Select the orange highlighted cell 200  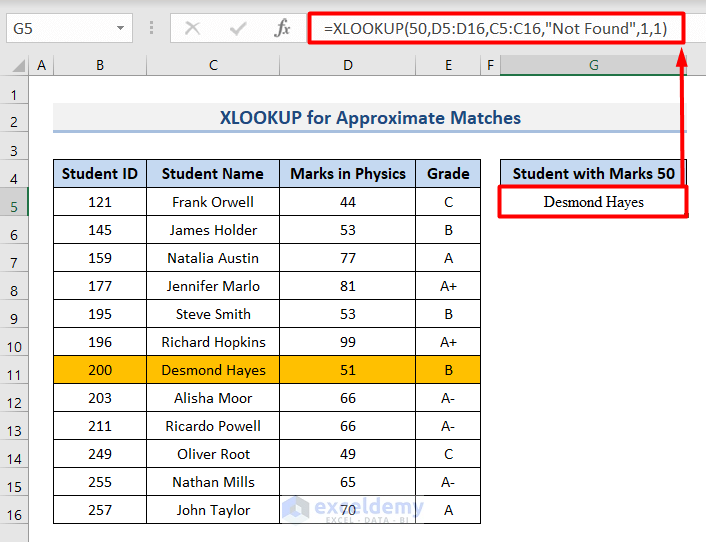pyautogui.click(x=100, y=370)
